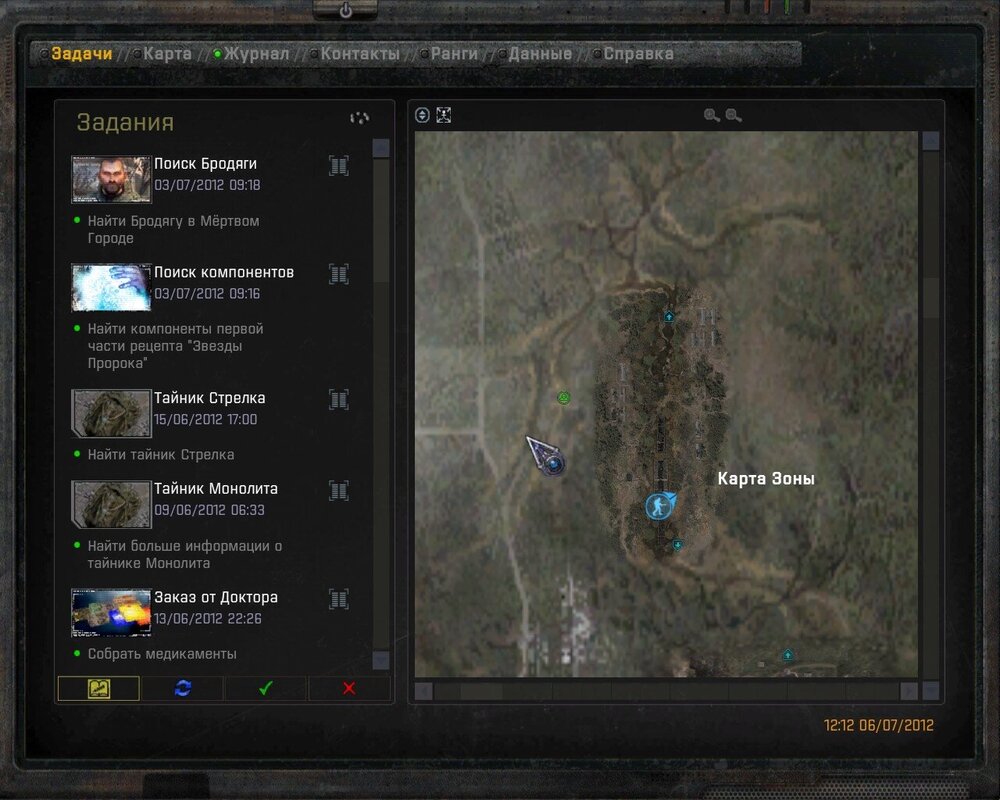Click the zoom out magnifier above the map

pyautogui.click(x=734, y=116)
